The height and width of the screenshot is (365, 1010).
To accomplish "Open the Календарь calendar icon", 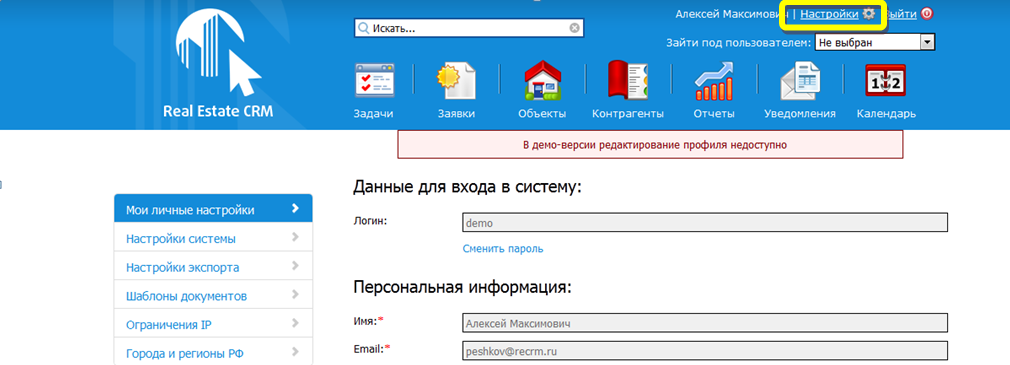I will tap(886, 80).
